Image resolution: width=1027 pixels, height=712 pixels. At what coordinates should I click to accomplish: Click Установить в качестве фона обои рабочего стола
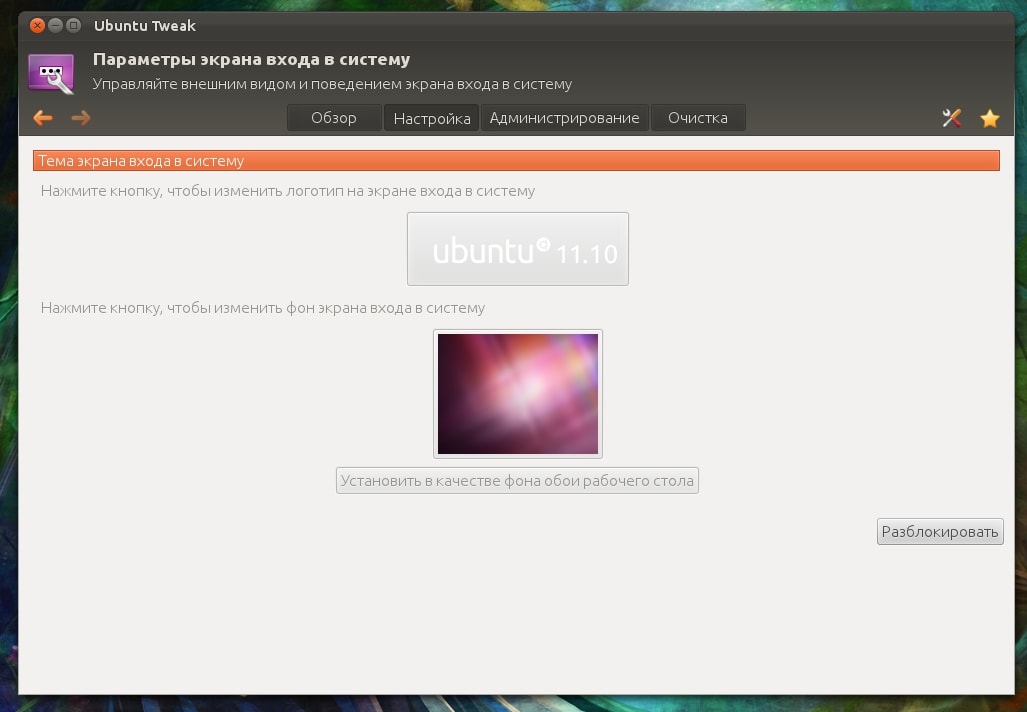point(517,481)
